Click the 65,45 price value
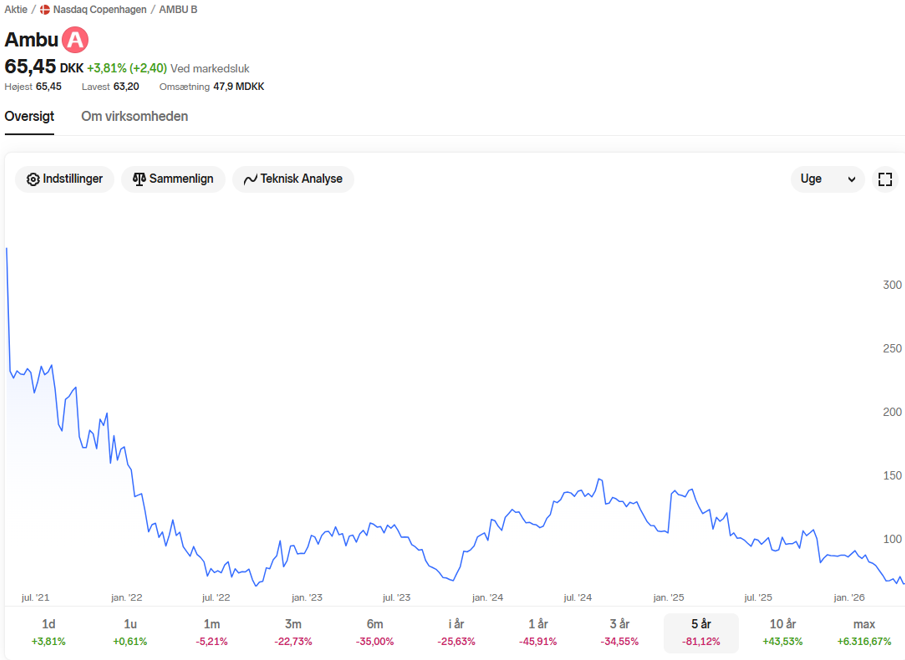905x660 pixels. (30, 67)
